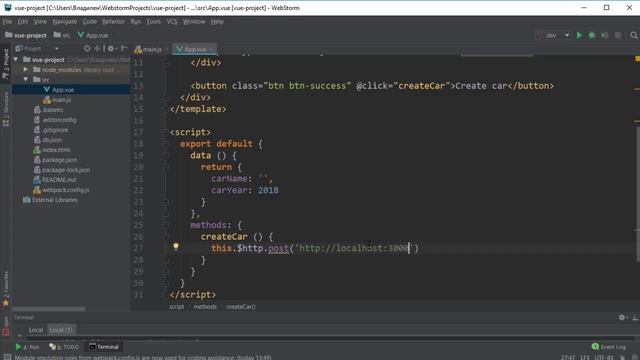Image resolution: width=640 pixels, height=360 pixels.
Task: Run the dev configuration with green play button
Action: pos(579,36)
